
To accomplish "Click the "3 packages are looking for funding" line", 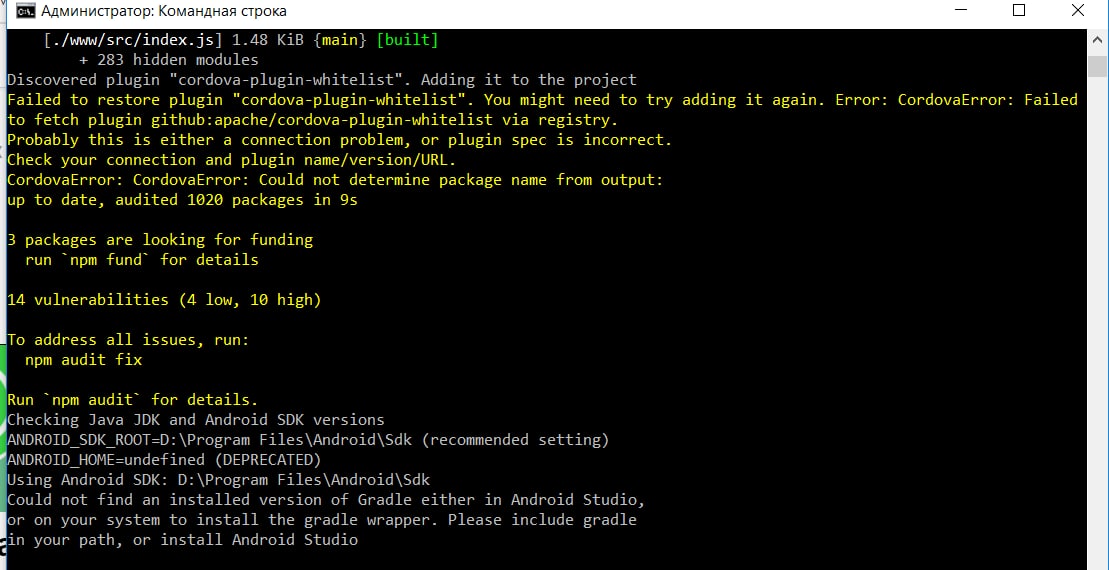I will point(160,240).
